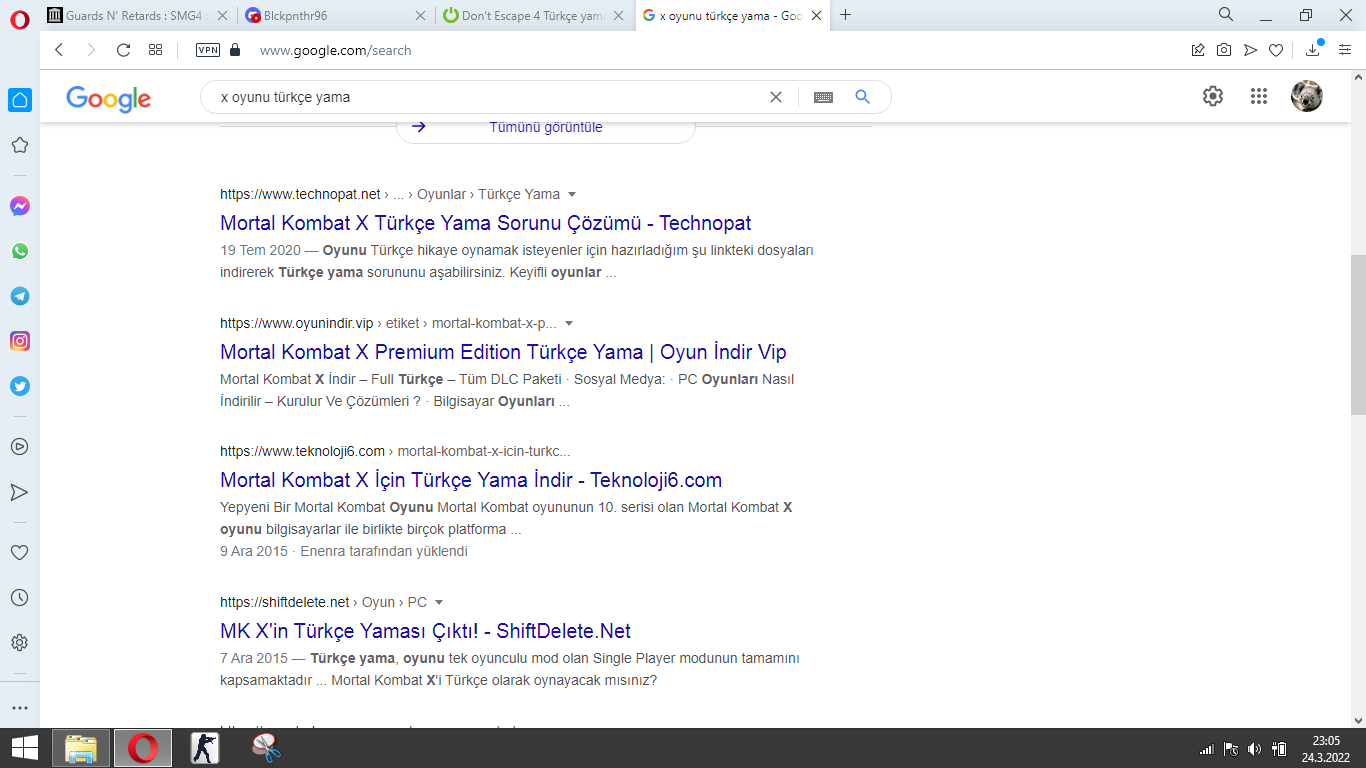Open WhatsApp in the Opera sidebar
The image size is (1366, 768).
pyautogui.click(x=20, y=251)
